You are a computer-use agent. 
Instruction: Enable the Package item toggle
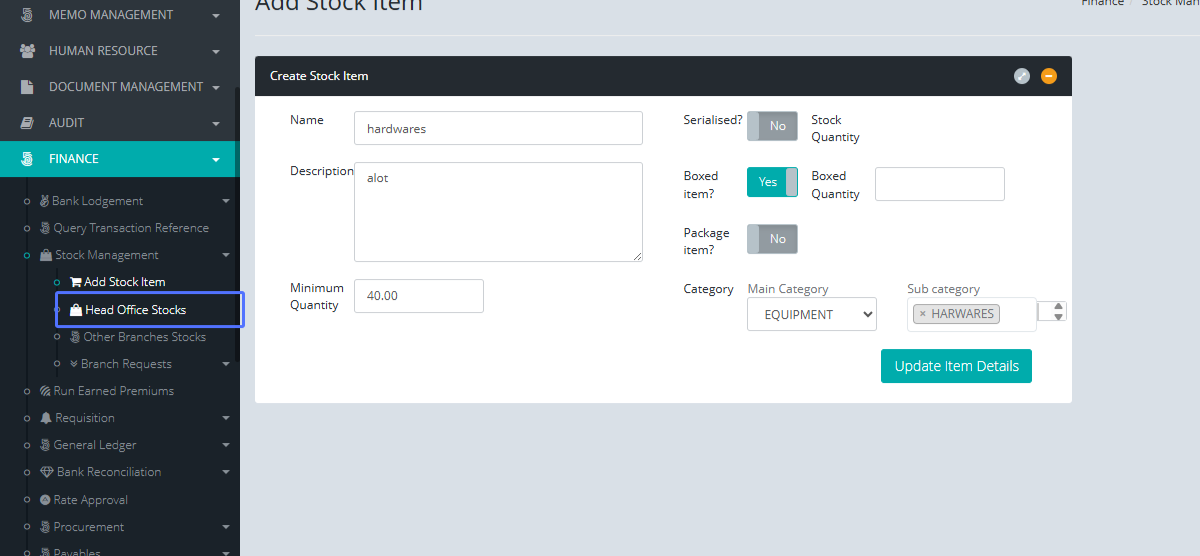coord(772,239)
